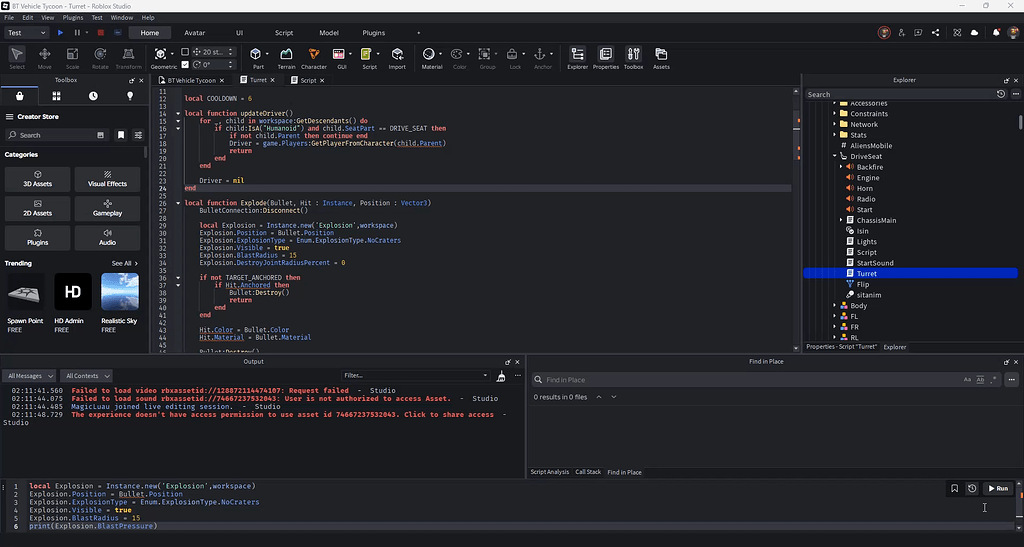Toggle match case in Find in Place
Viewport: 1024px width, 547px height.
(x=967, y=380)
